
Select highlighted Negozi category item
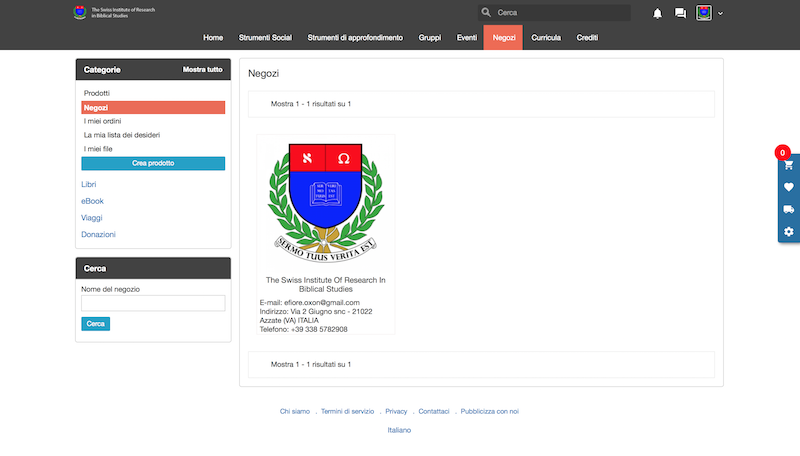[153, 108]
